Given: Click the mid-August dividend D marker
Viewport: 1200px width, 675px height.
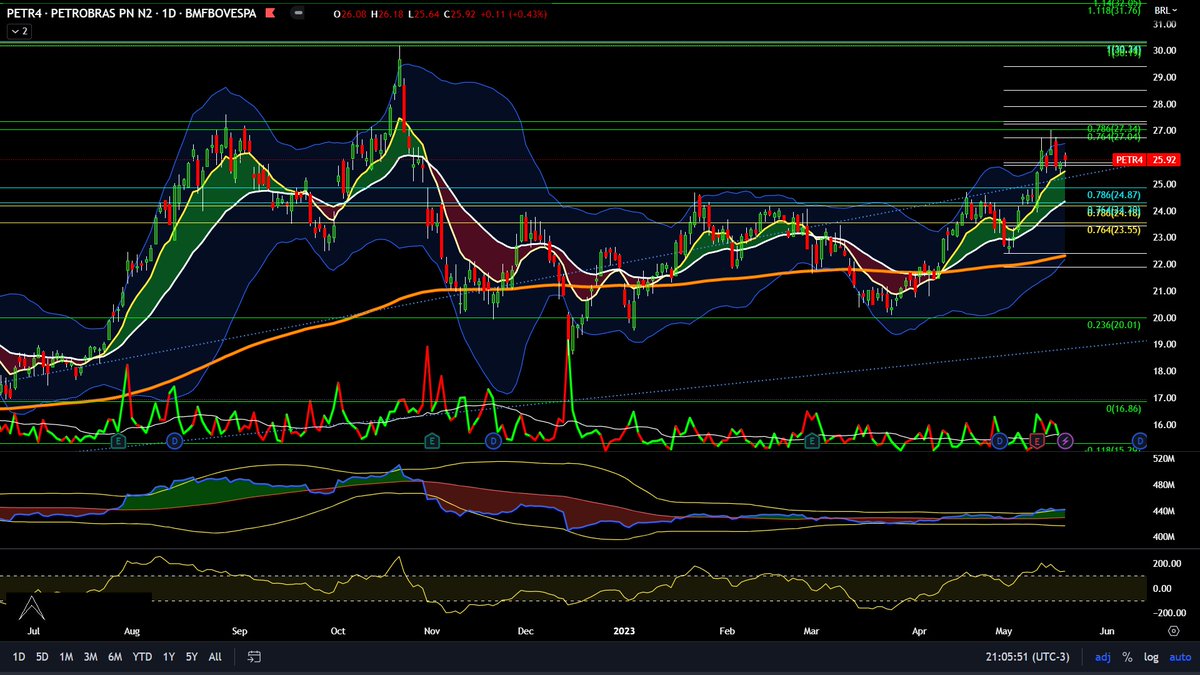Looking at the screenshot, I should (175, 441).
